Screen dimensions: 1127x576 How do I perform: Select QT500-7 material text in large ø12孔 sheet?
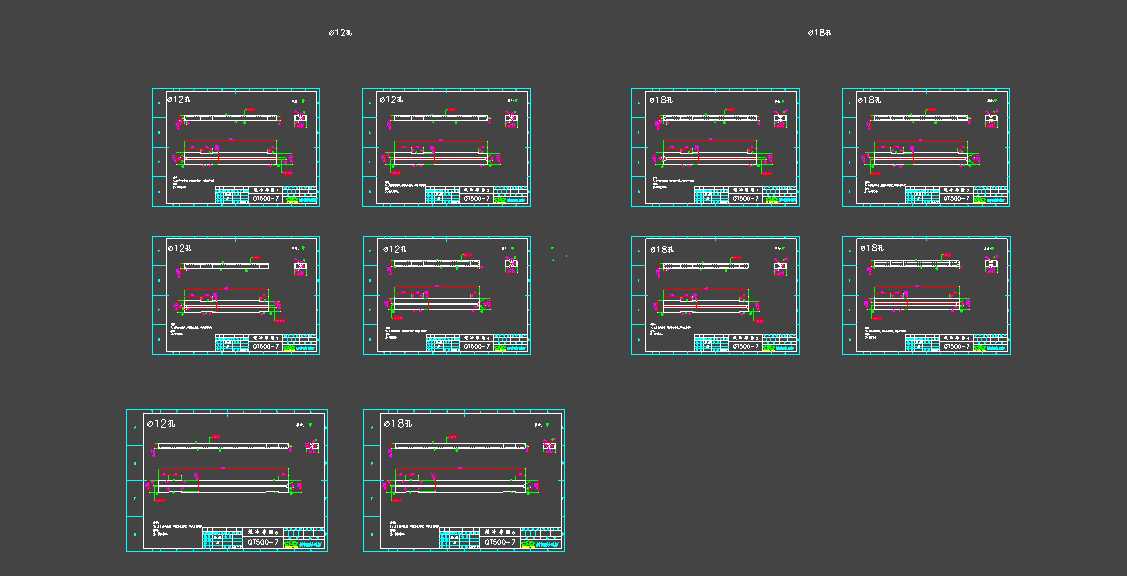pos(264,542)
